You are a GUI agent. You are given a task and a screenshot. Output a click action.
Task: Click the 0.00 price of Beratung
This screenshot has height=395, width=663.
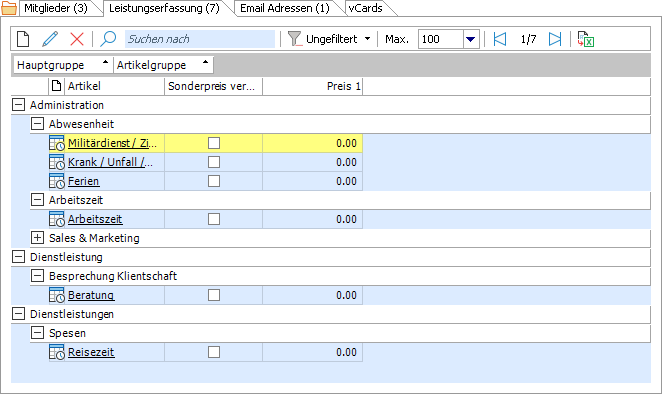pyautogui.click(x=346, y=295)
